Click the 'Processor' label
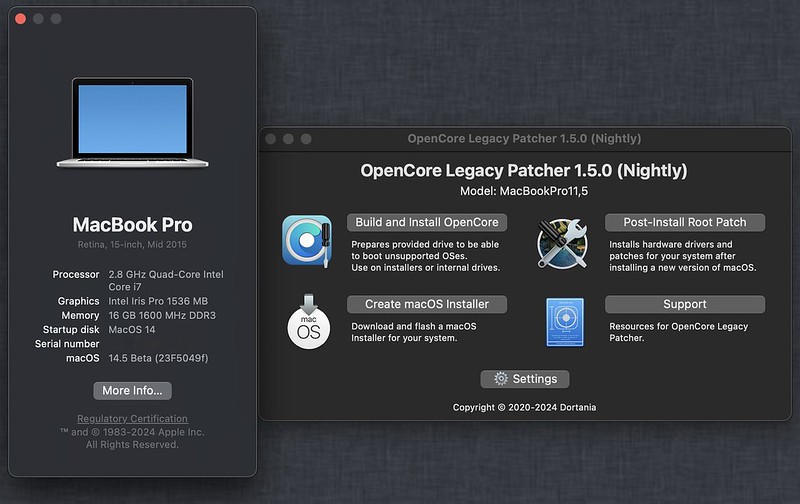 [x=76, y=274]
